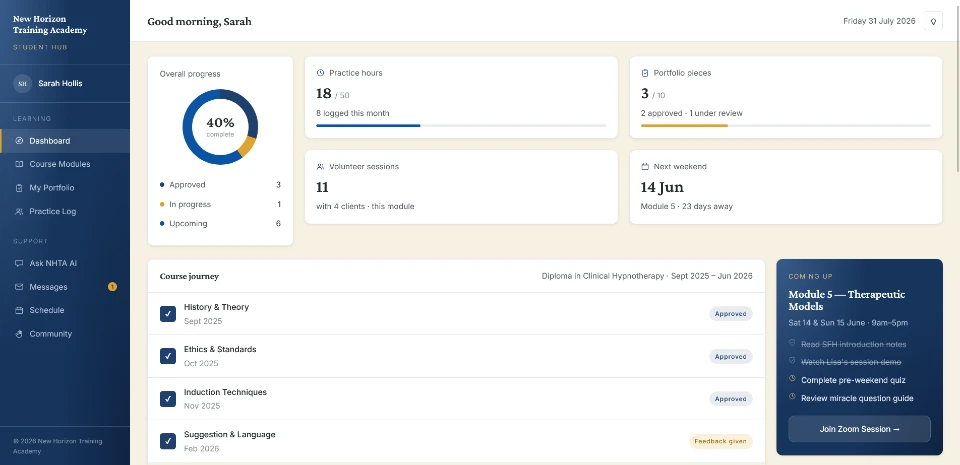Click the lightbulb icon beside the date
Screen dimensions: 960x465
tap(933, 21)
